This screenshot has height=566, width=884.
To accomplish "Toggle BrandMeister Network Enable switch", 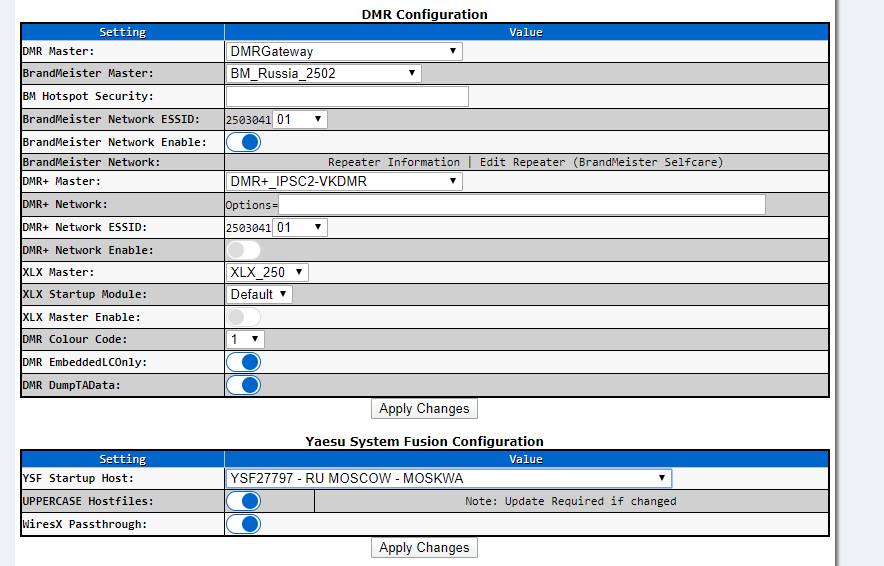I will (x=244, y=142).
